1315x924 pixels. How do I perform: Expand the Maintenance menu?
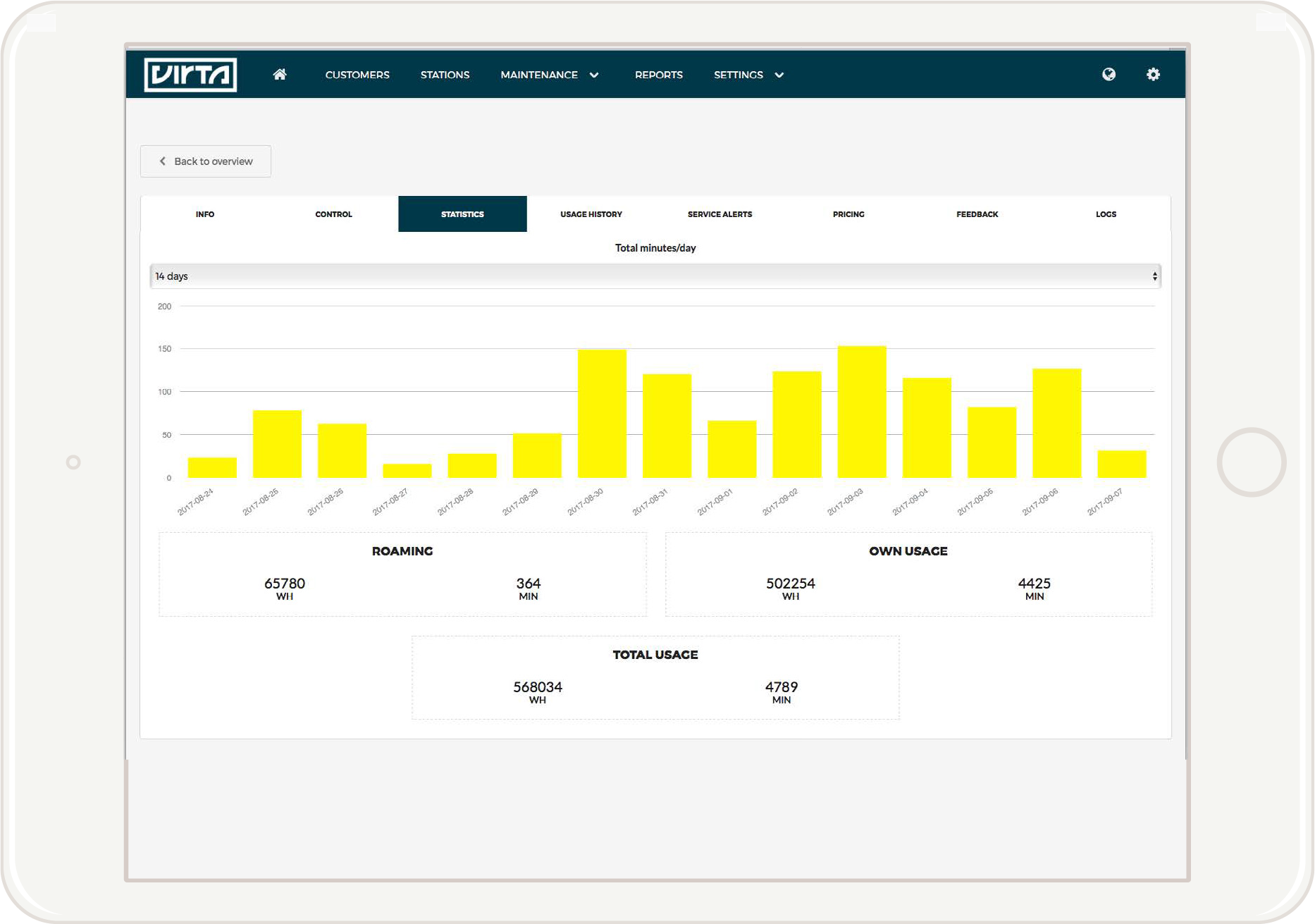click(549, 75)
